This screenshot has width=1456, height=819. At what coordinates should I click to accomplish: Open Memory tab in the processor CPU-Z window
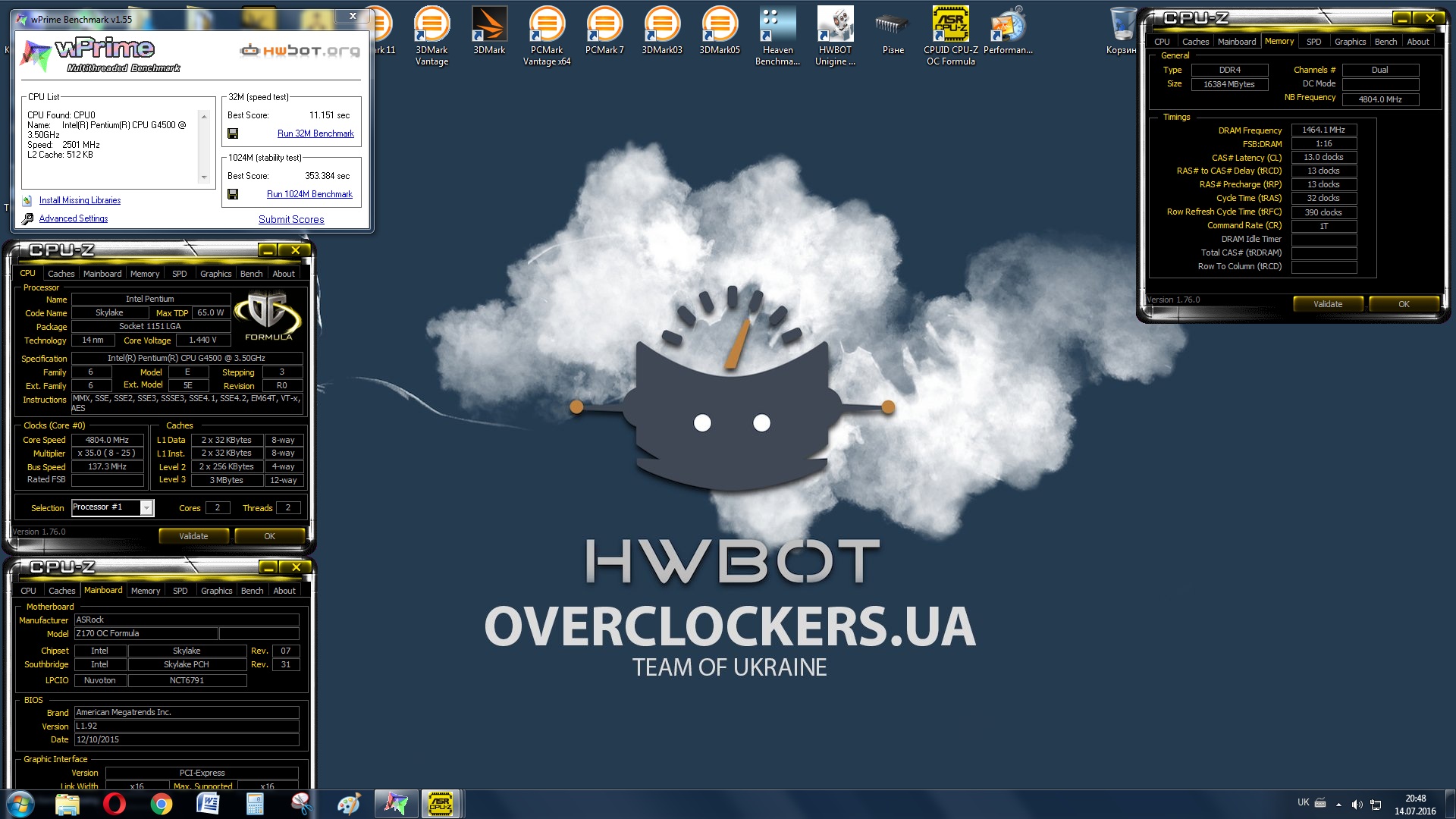click(x=145, y=274)
